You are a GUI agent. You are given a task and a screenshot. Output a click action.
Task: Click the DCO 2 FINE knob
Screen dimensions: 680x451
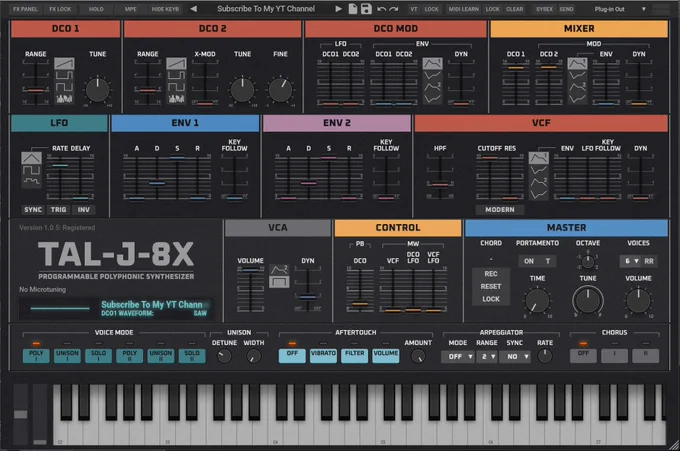point(281,90)
